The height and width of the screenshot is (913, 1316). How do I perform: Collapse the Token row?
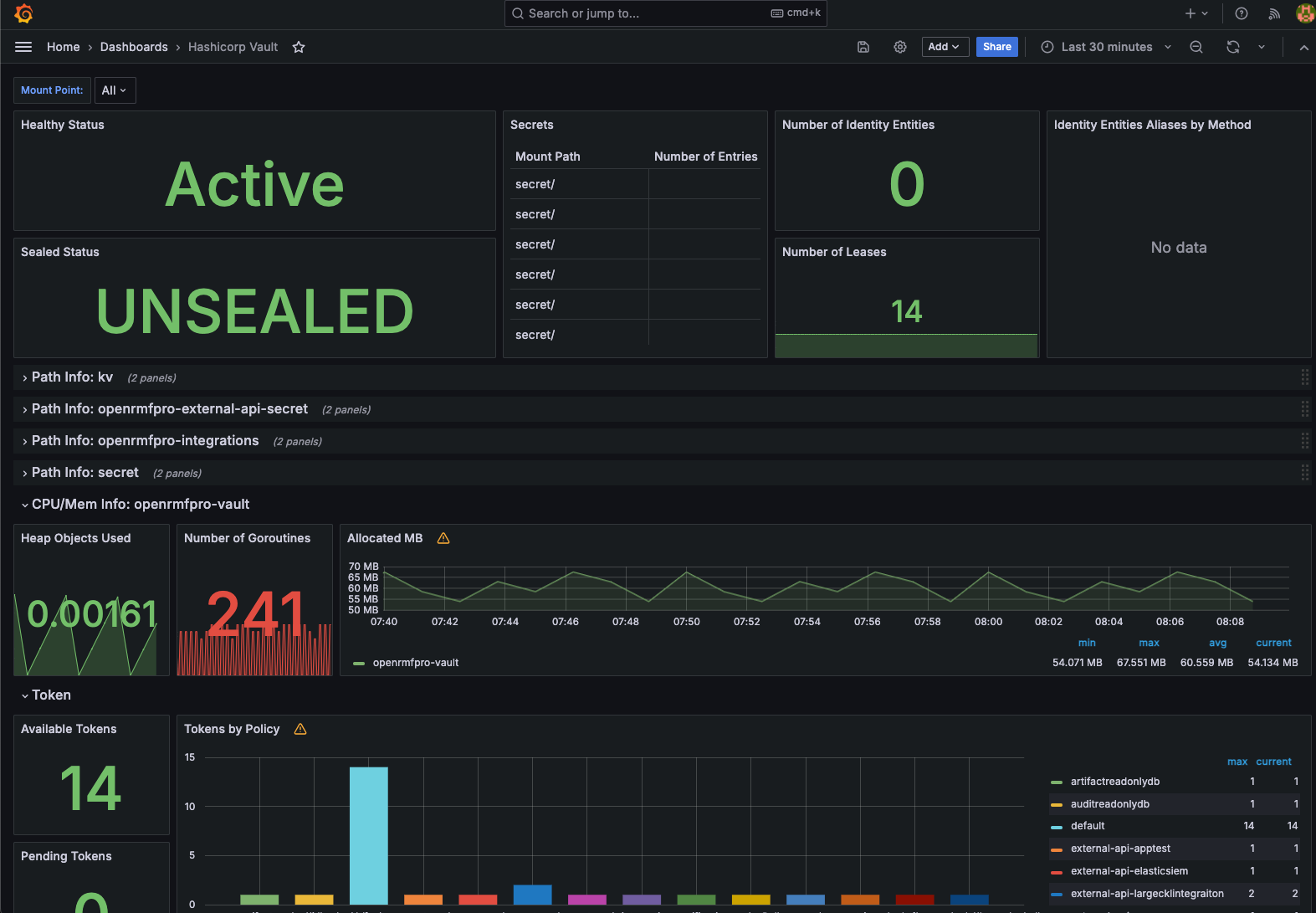tap(51, 695)
